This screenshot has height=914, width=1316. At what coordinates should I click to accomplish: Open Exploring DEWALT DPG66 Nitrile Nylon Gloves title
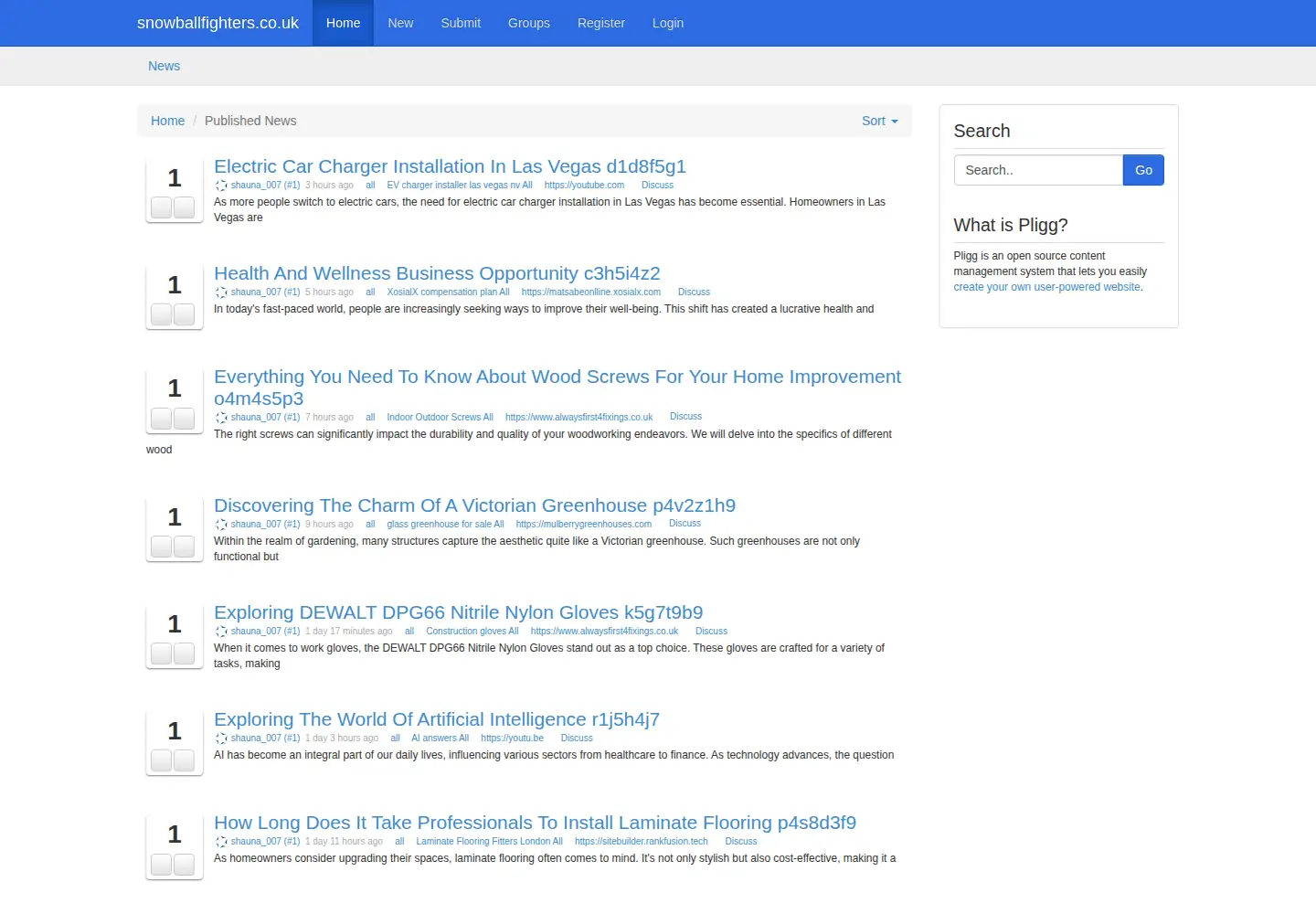click(458, 612)
